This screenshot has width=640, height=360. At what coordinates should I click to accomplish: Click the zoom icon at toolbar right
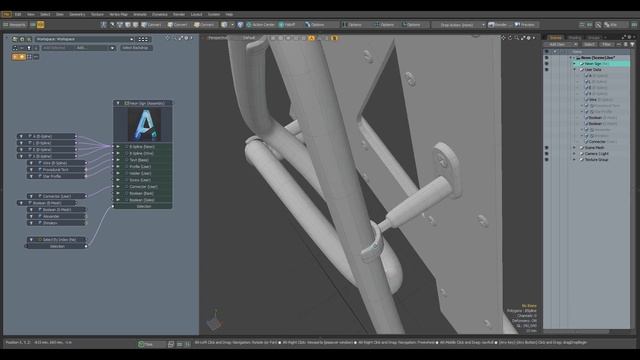pos(598,25)
